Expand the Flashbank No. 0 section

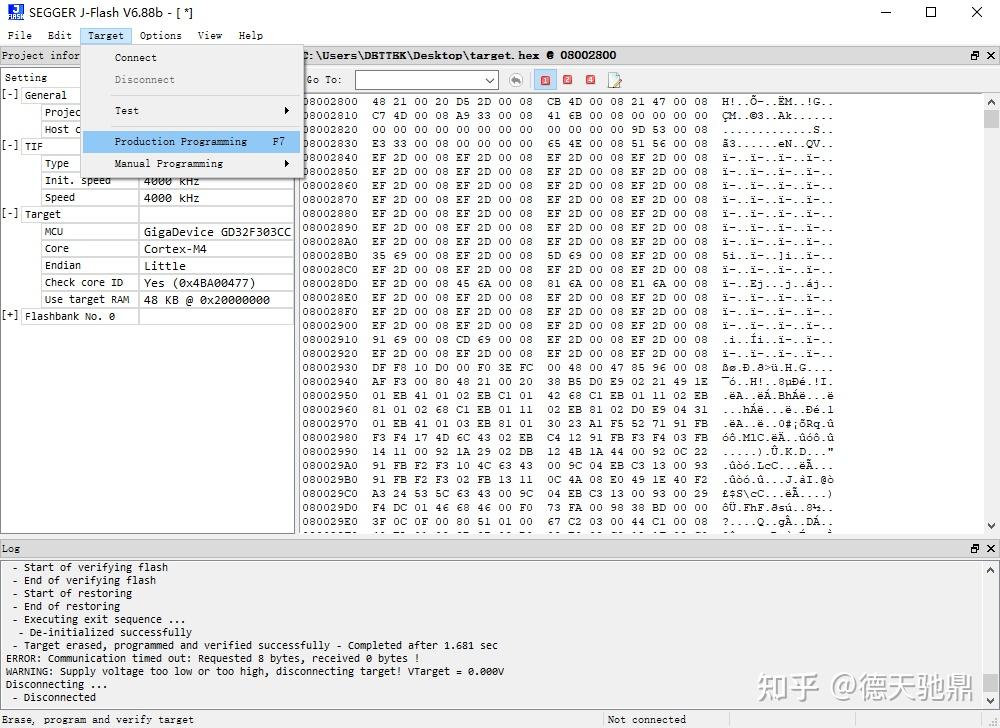9,316
